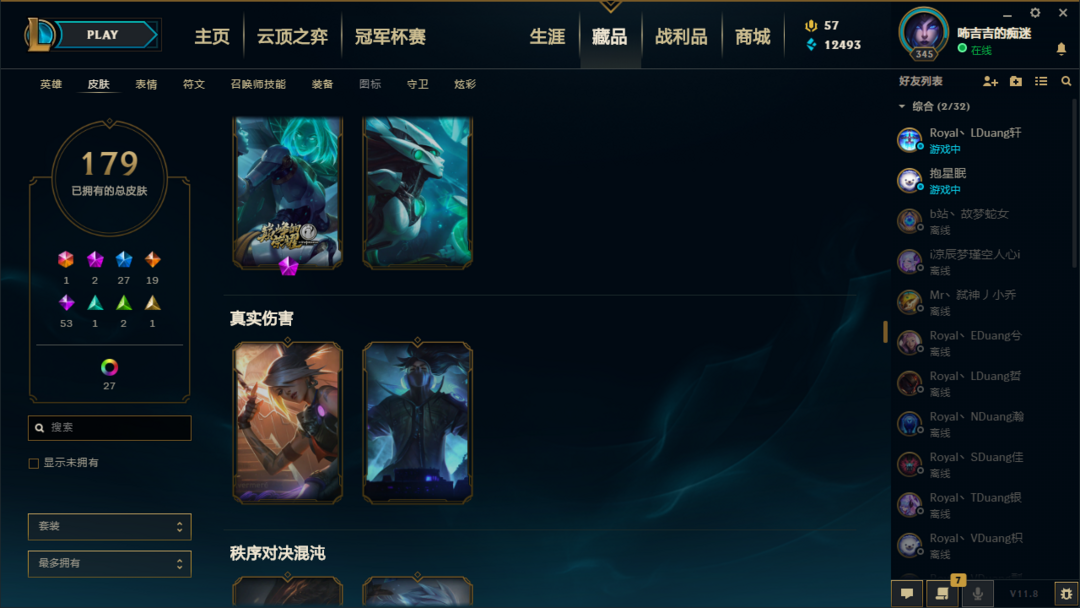This screenshot has height=608, width=1080.
Task: Collapse the 综合 (2/32) friend group
Action: pos(902,106)
